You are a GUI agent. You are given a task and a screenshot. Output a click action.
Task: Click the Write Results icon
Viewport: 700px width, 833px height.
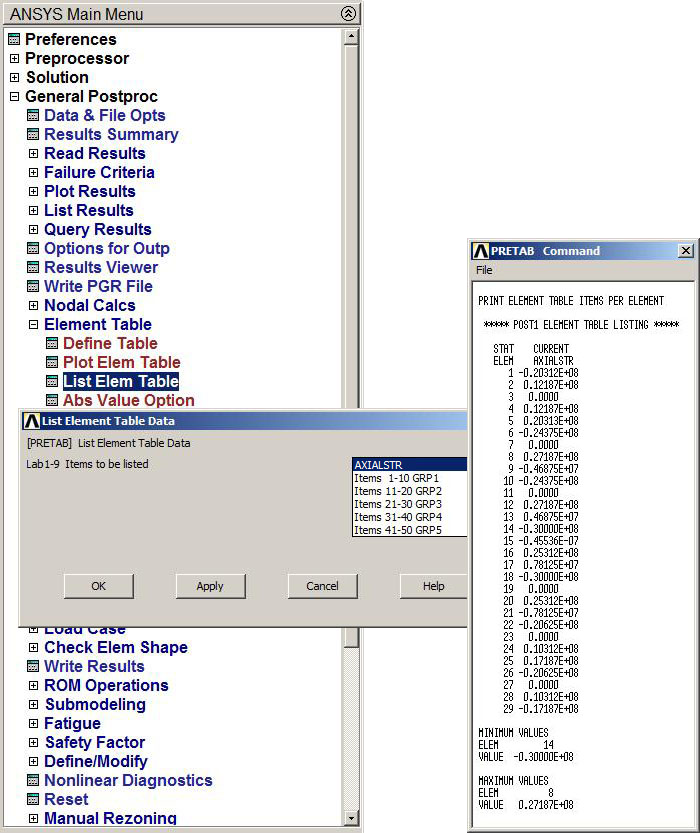coord(33,667)
